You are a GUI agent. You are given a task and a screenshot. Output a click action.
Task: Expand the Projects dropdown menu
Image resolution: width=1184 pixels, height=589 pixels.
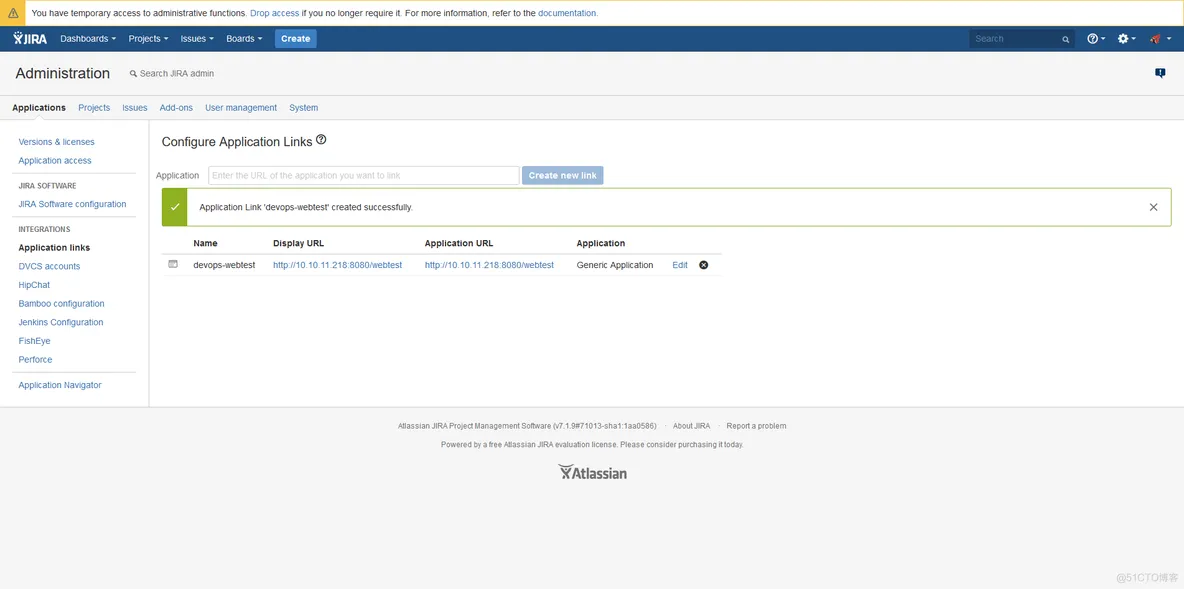coord(148,39)
